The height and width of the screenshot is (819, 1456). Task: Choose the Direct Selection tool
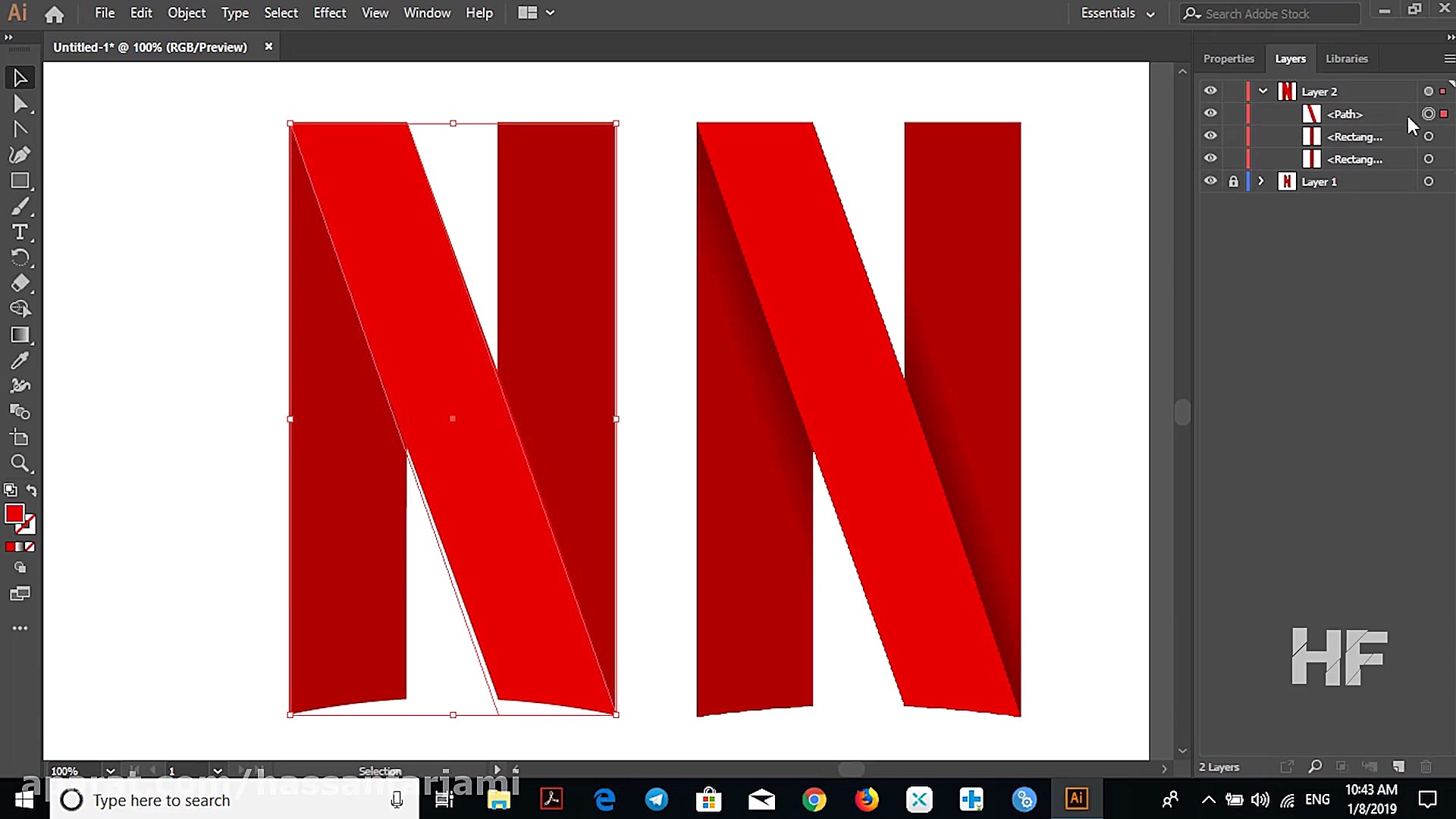(20, 104)
